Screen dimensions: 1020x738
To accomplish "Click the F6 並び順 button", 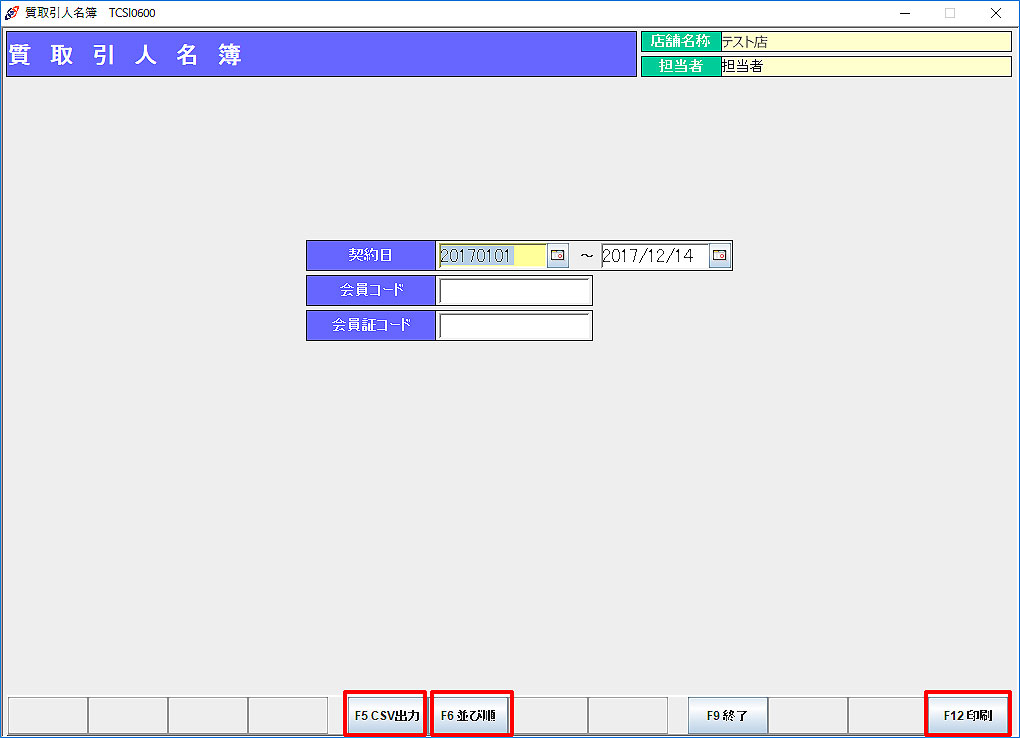I will click(468, 715).
